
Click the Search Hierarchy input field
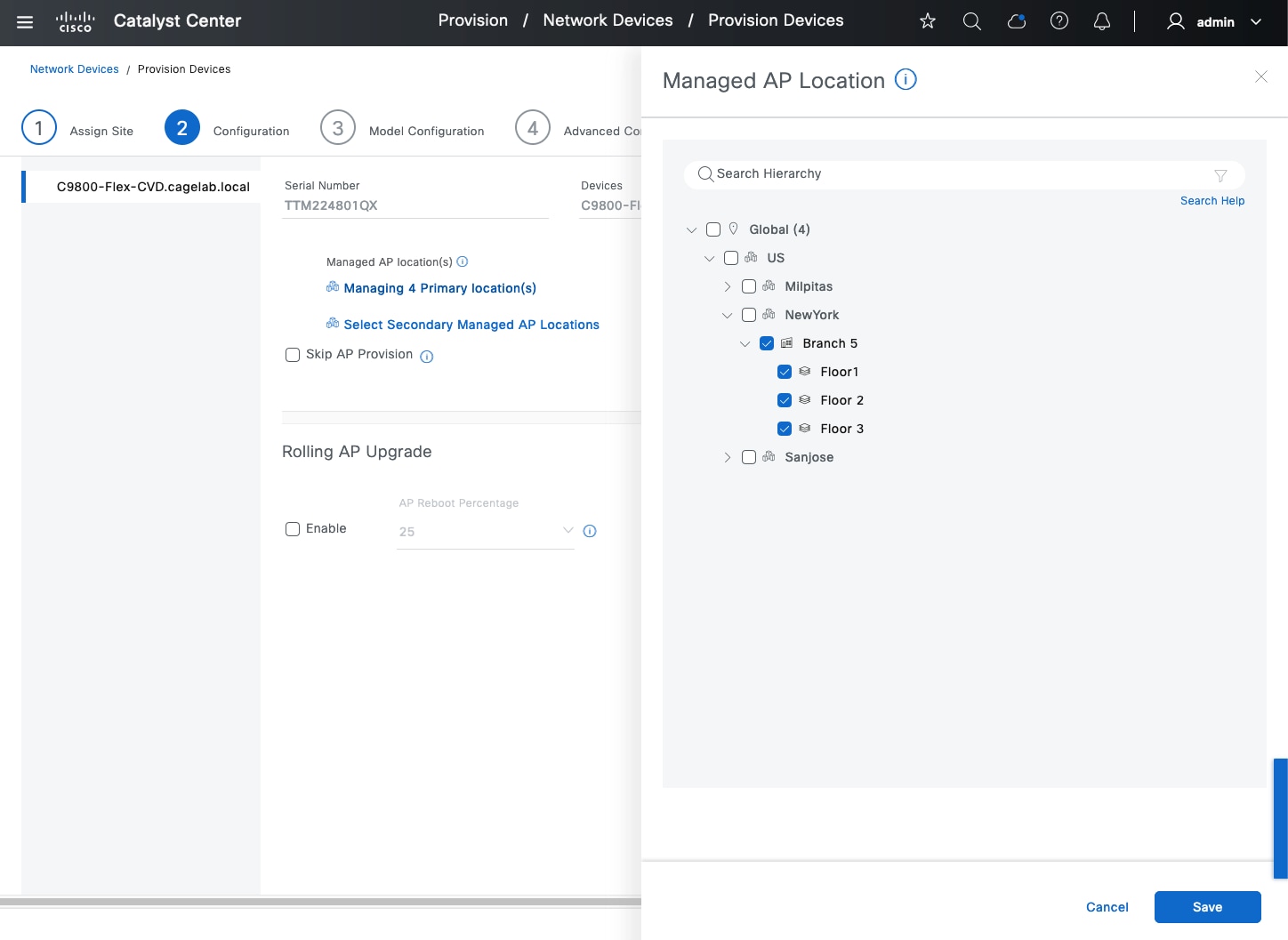(x=952, y=174)
